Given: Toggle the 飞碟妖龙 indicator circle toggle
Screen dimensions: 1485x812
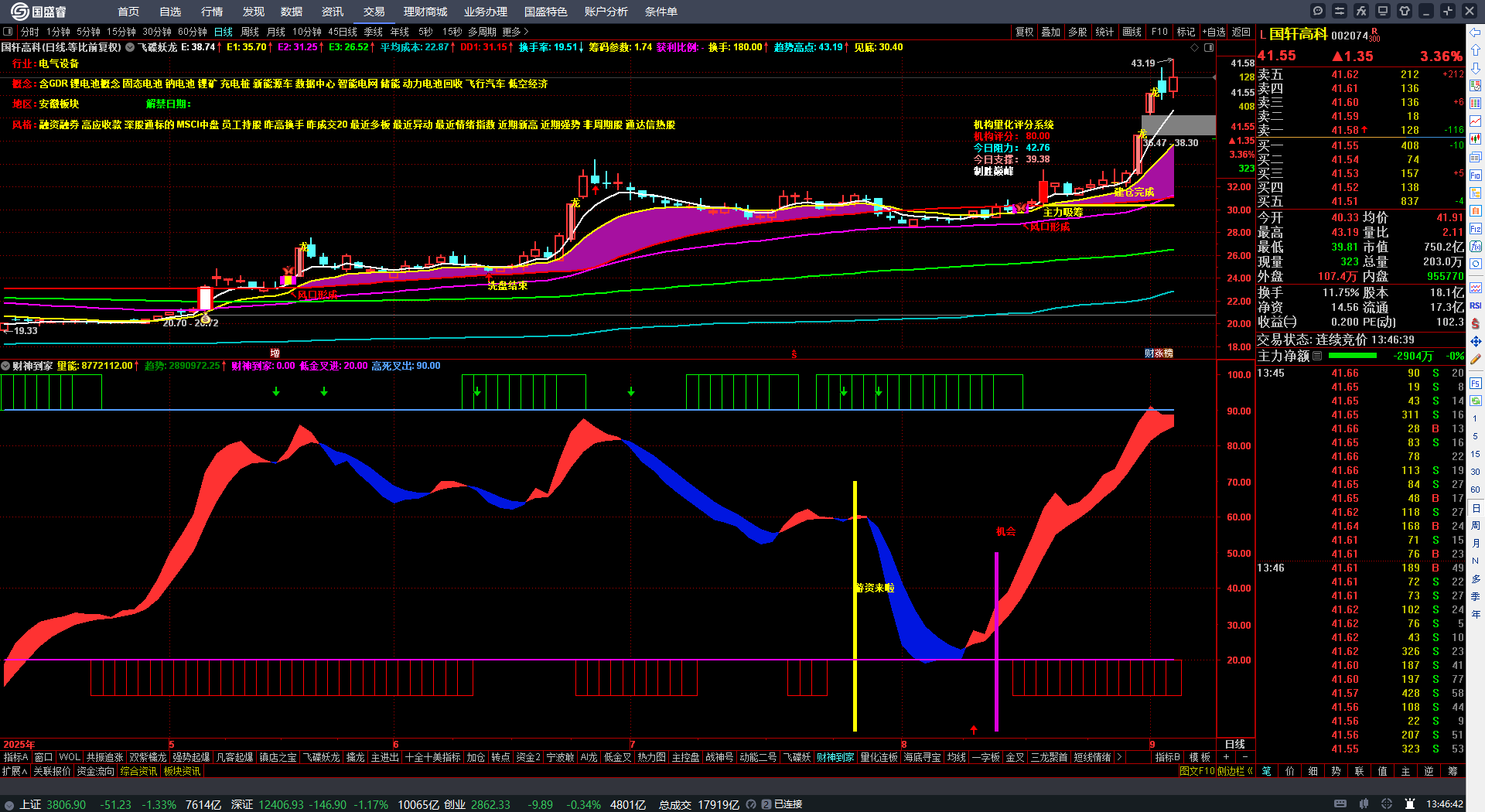Looking at the screenshot, I should tap(130, 47).
